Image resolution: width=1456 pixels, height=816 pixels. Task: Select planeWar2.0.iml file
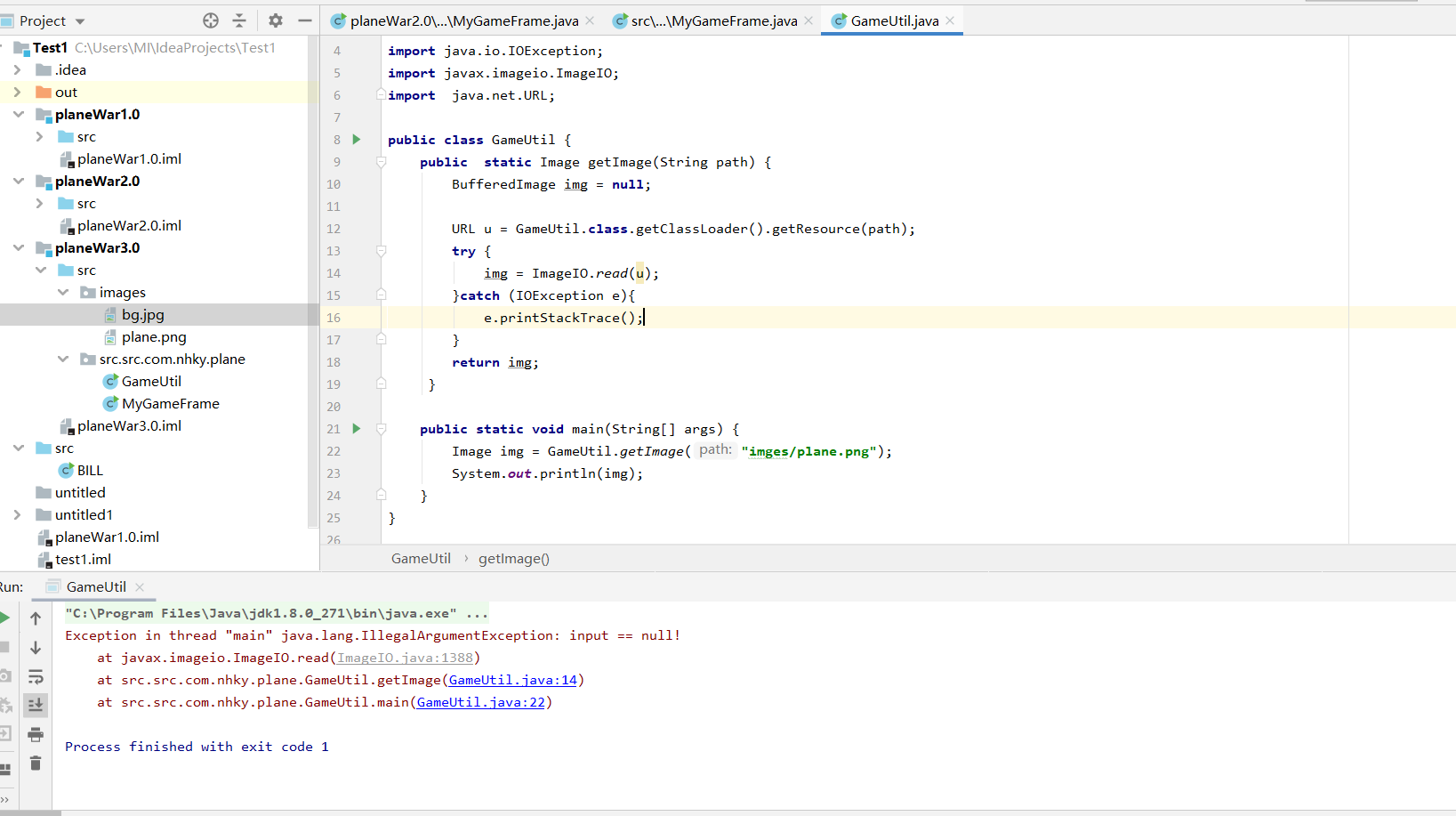[129, 226]
